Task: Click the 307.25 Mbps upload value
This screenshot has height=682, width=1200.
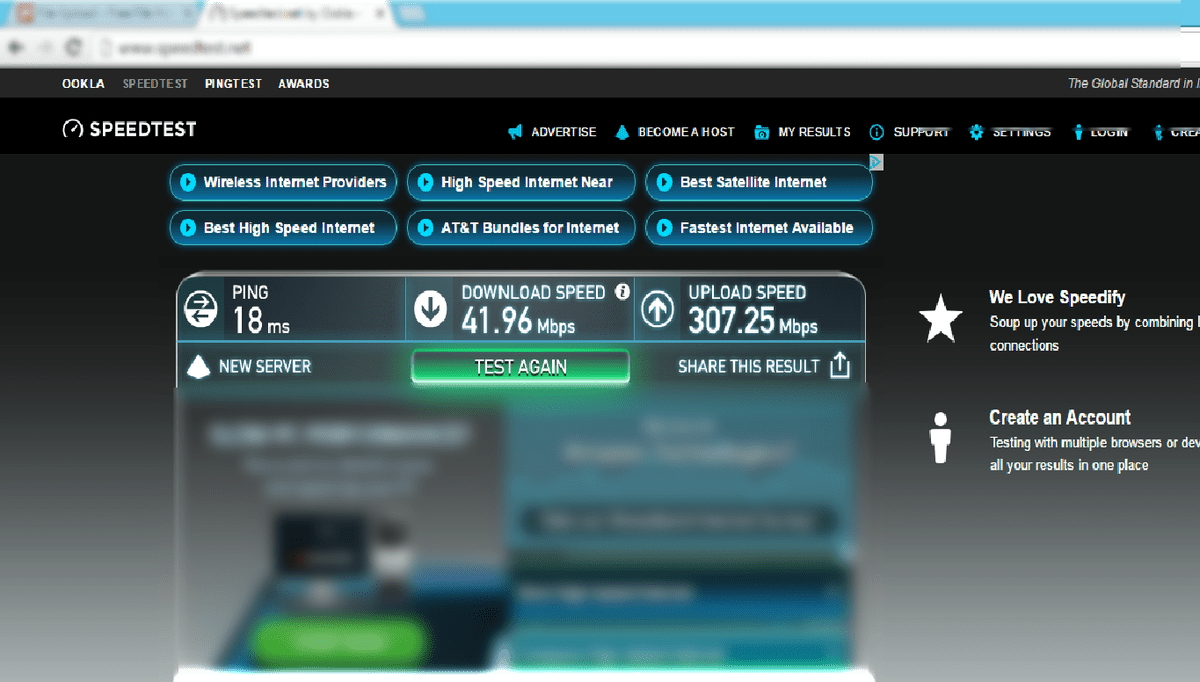Action: (x=753, y=321)
